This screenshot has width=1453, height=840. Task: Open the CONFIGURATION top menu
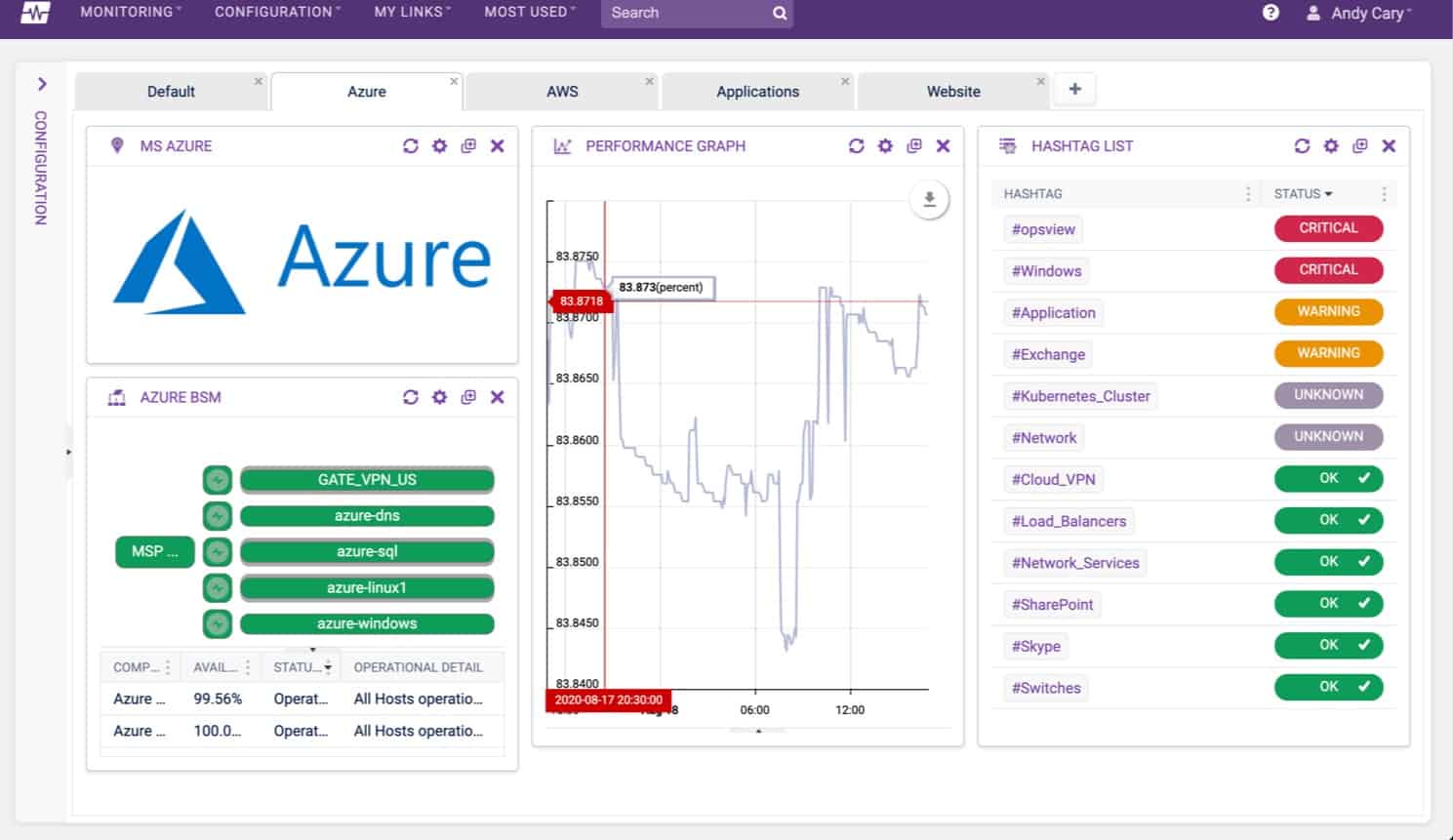tap(277, 12)
